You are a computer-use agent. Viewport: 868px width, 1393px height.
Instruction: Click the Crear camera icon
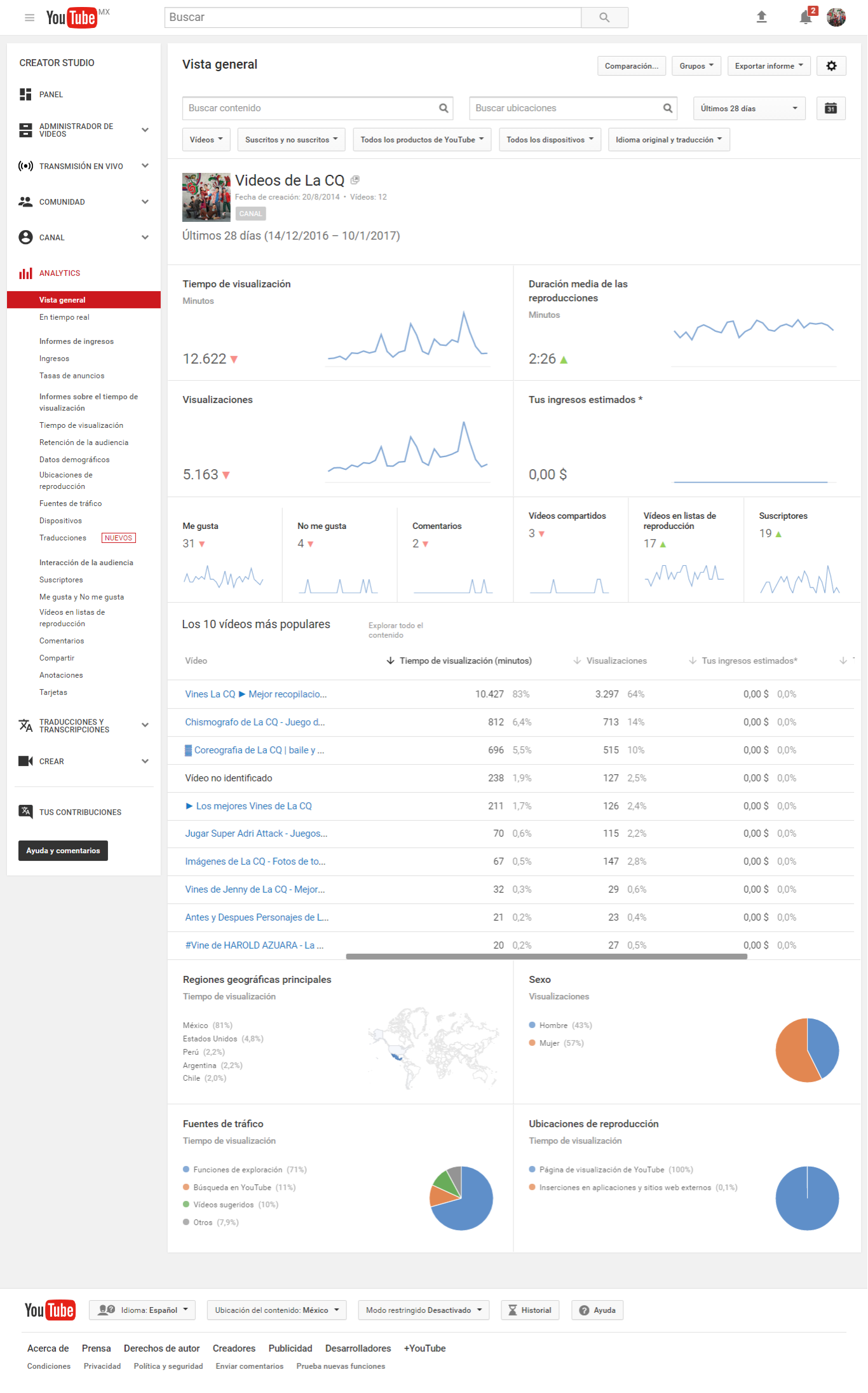25,761
